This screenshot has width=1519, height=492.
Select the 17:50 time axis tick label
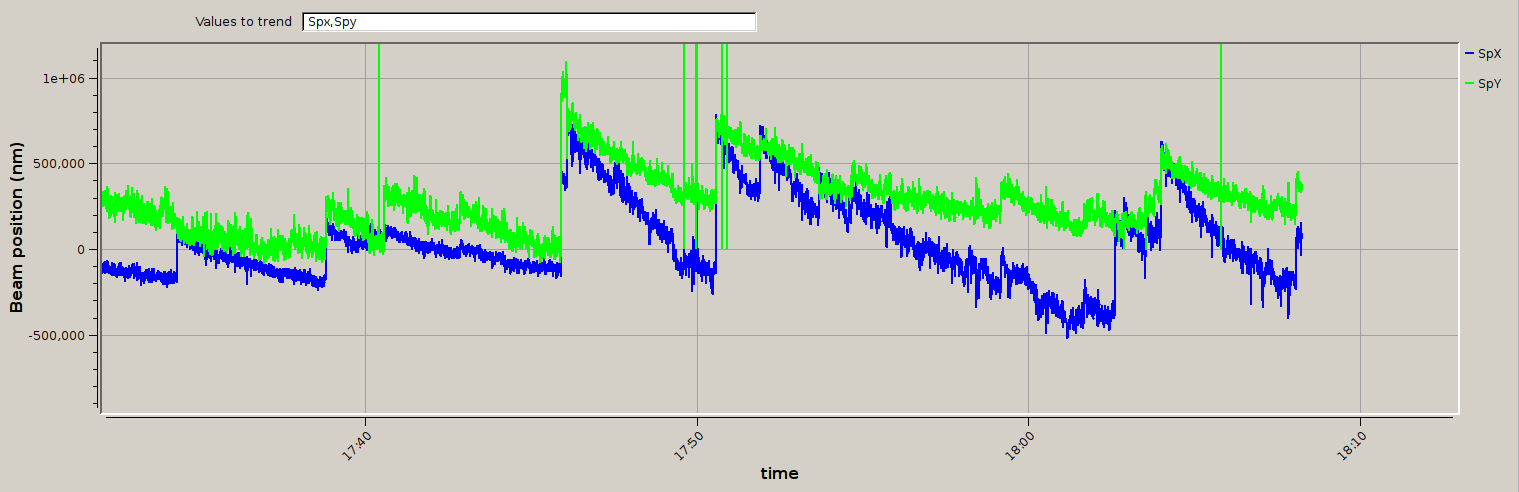pyautogui.click(x=689, y=441)
